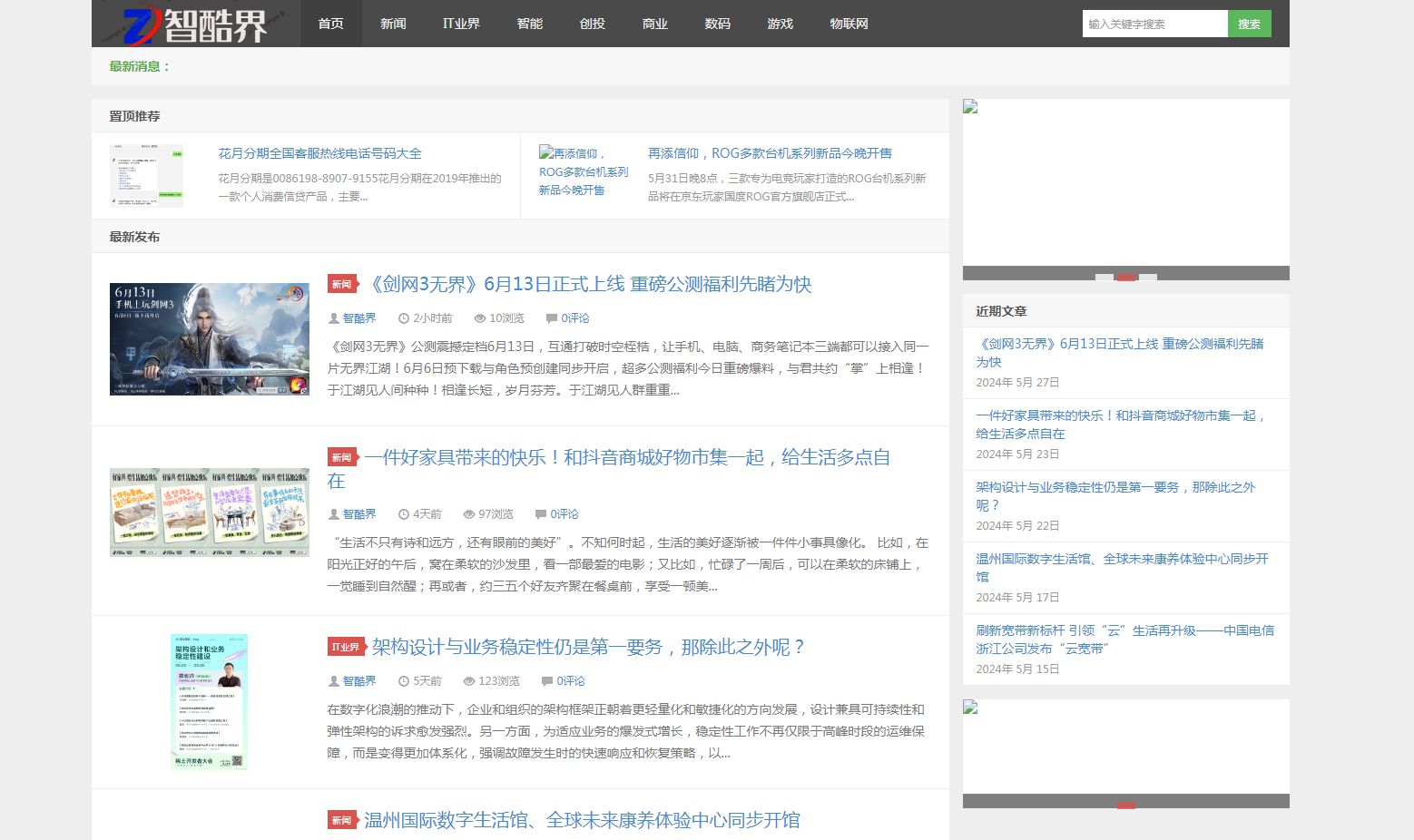Open headline 温州国际数字生活馆 in the main list
Image resolution: width=1414 pixels, height=840 pixels.
582,820
